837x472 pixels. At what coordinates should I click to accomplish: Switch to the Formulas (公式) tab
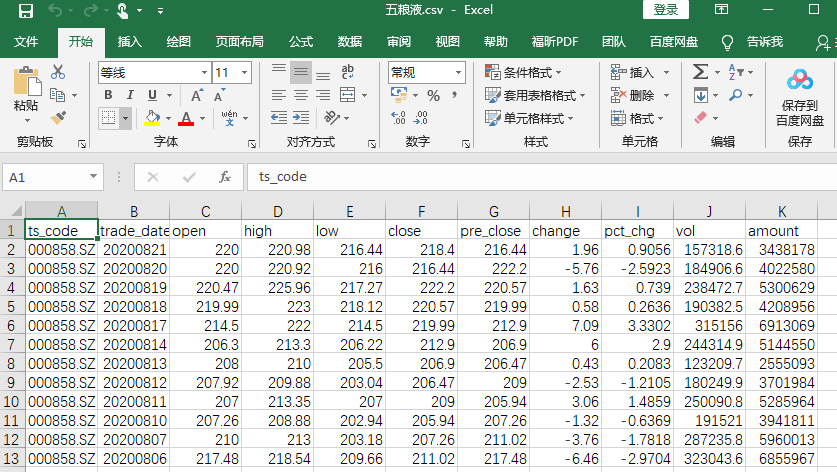pos(301,42)
